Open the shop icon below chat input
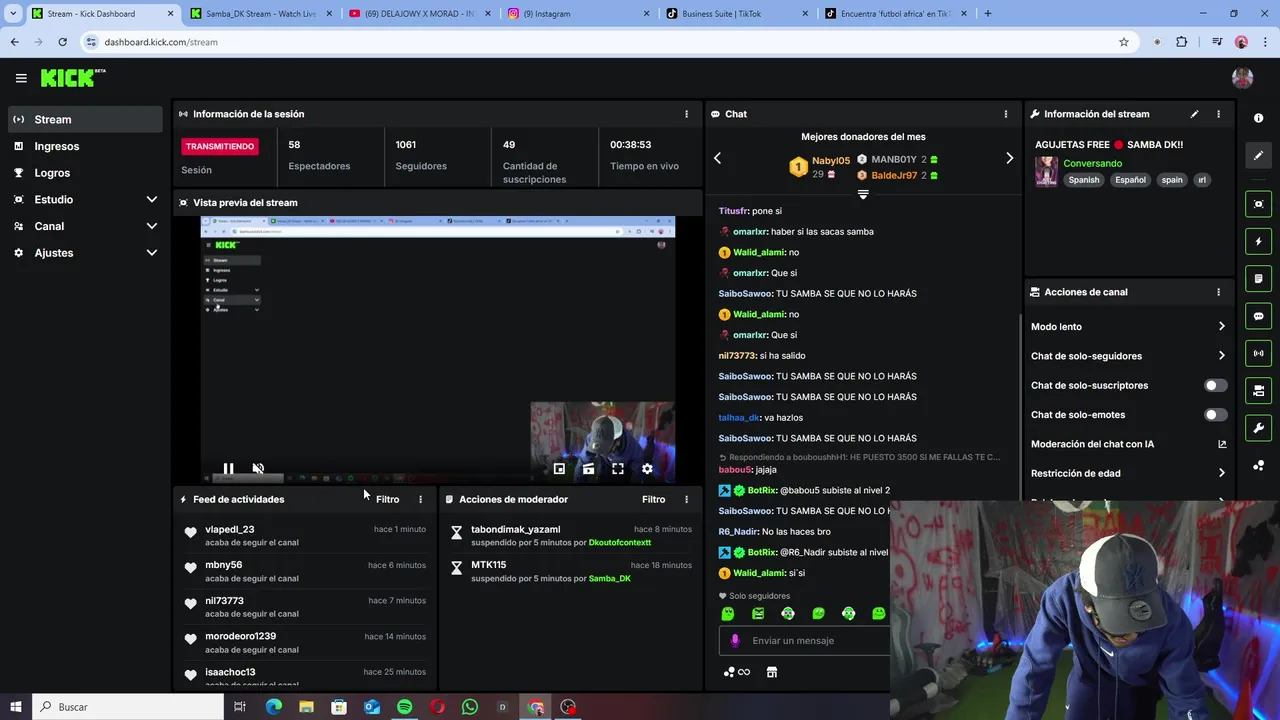Screen dimensions: 1280x720 coord(771,672)
